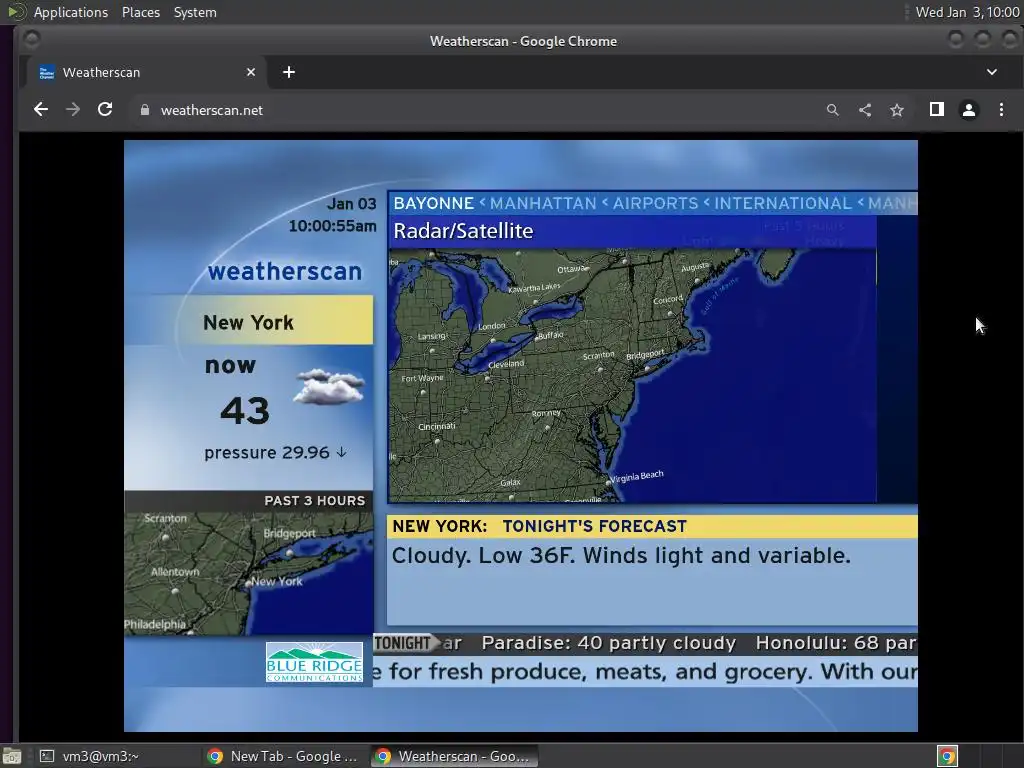Share this page using the share icon

(x=865, y=110)
